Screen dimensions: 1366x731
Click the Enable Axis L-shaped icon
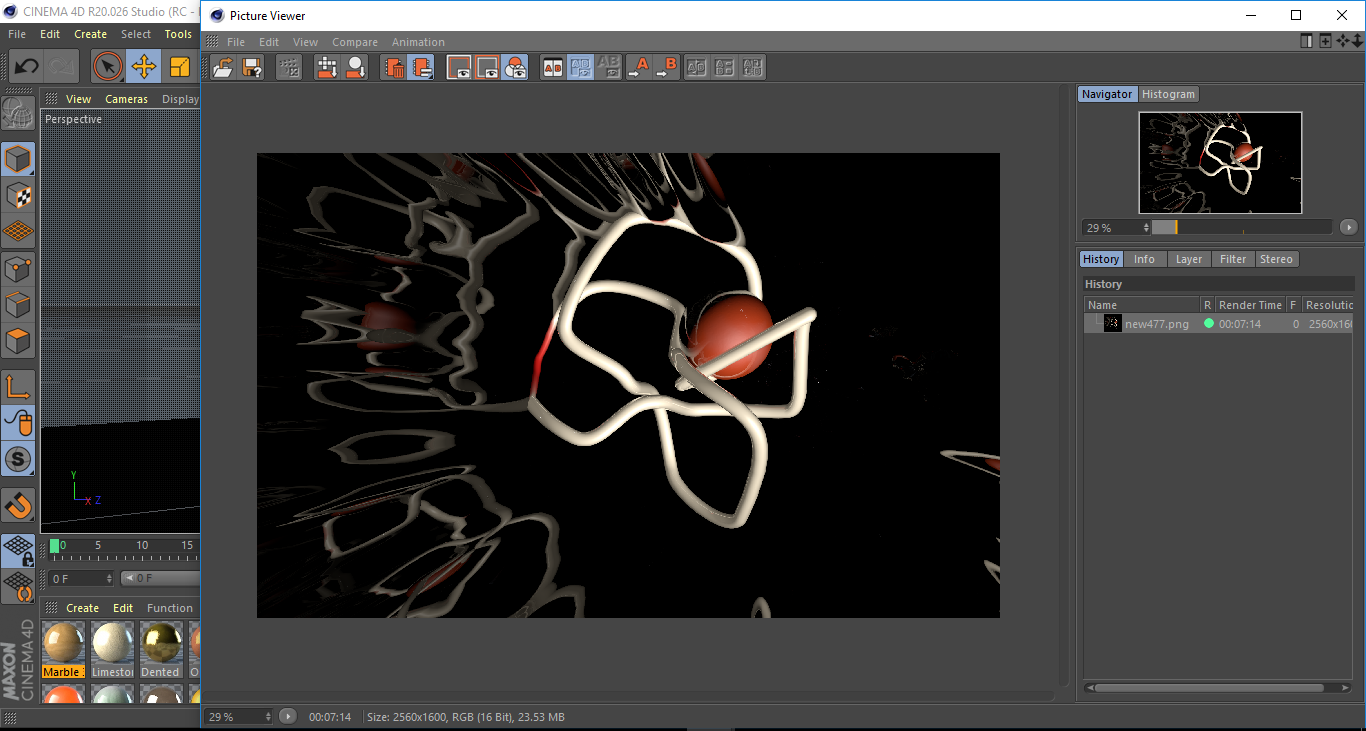point(18,387)
